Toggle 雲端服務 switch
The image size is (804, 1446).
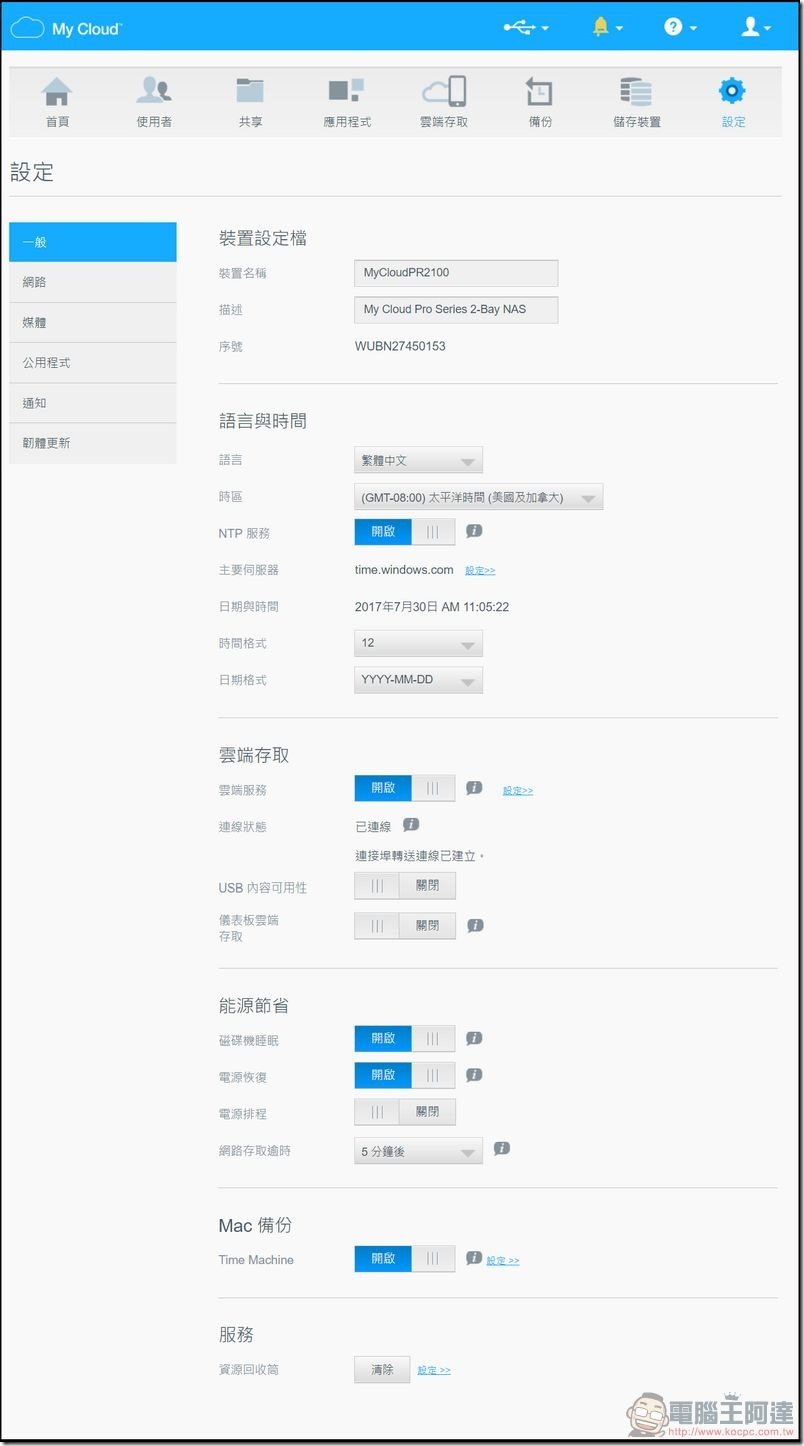(405, 788)
